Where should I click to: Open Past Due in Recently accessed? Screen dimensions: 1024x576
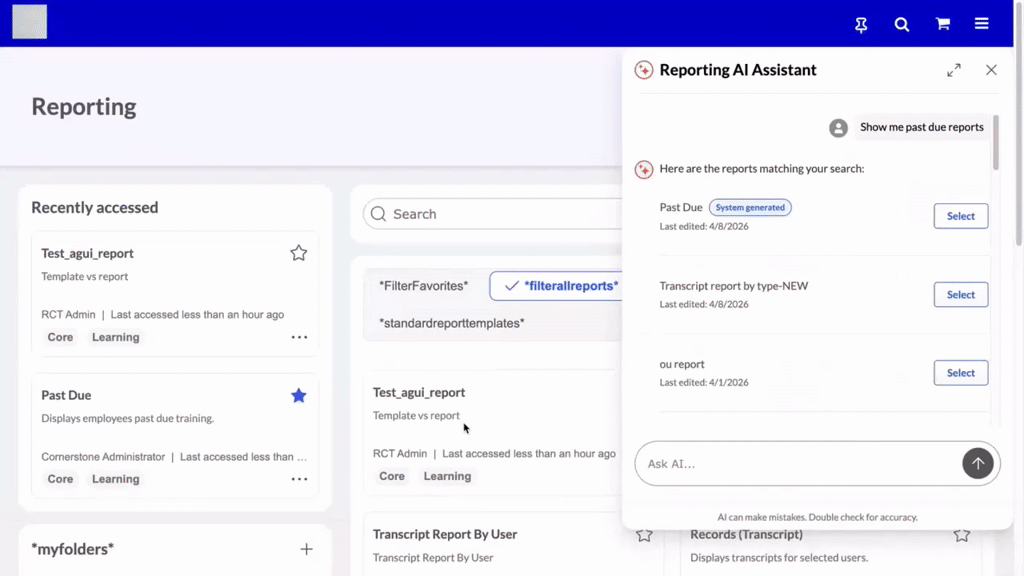click(x=66, y=395)
